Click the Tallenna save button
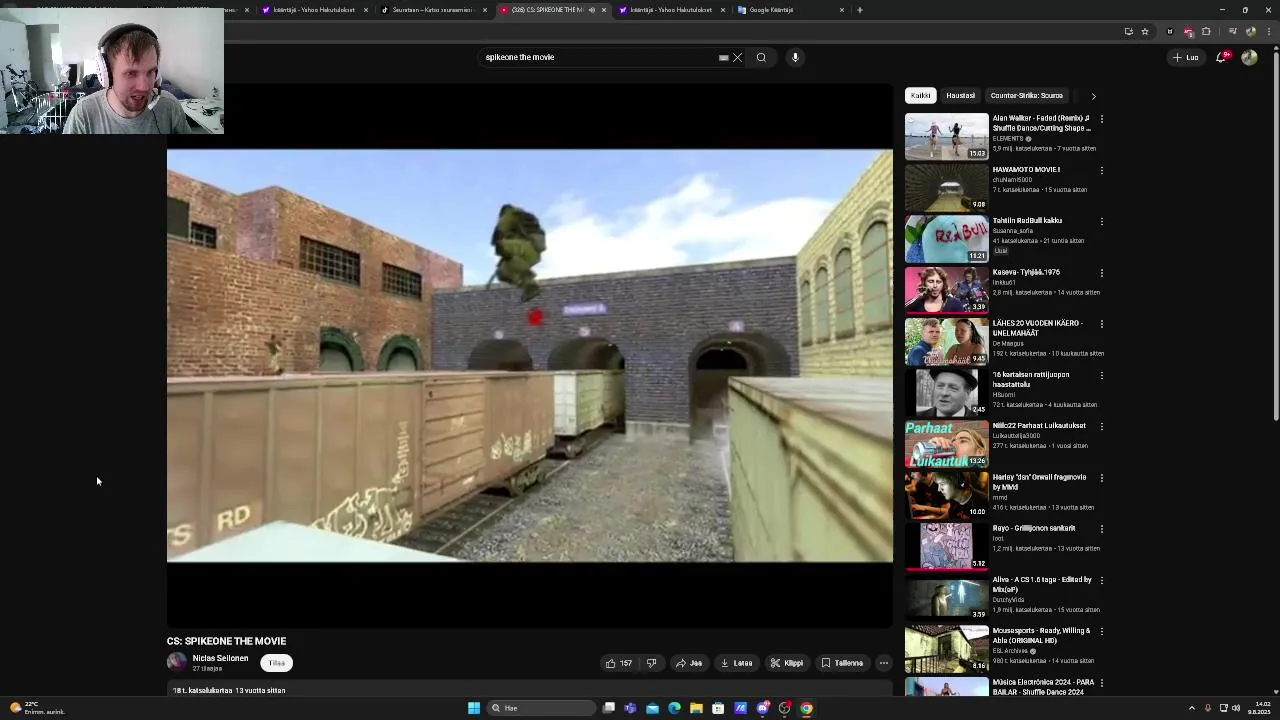The height and width of the screenshot is (720, 1280). tap(842, 663)
